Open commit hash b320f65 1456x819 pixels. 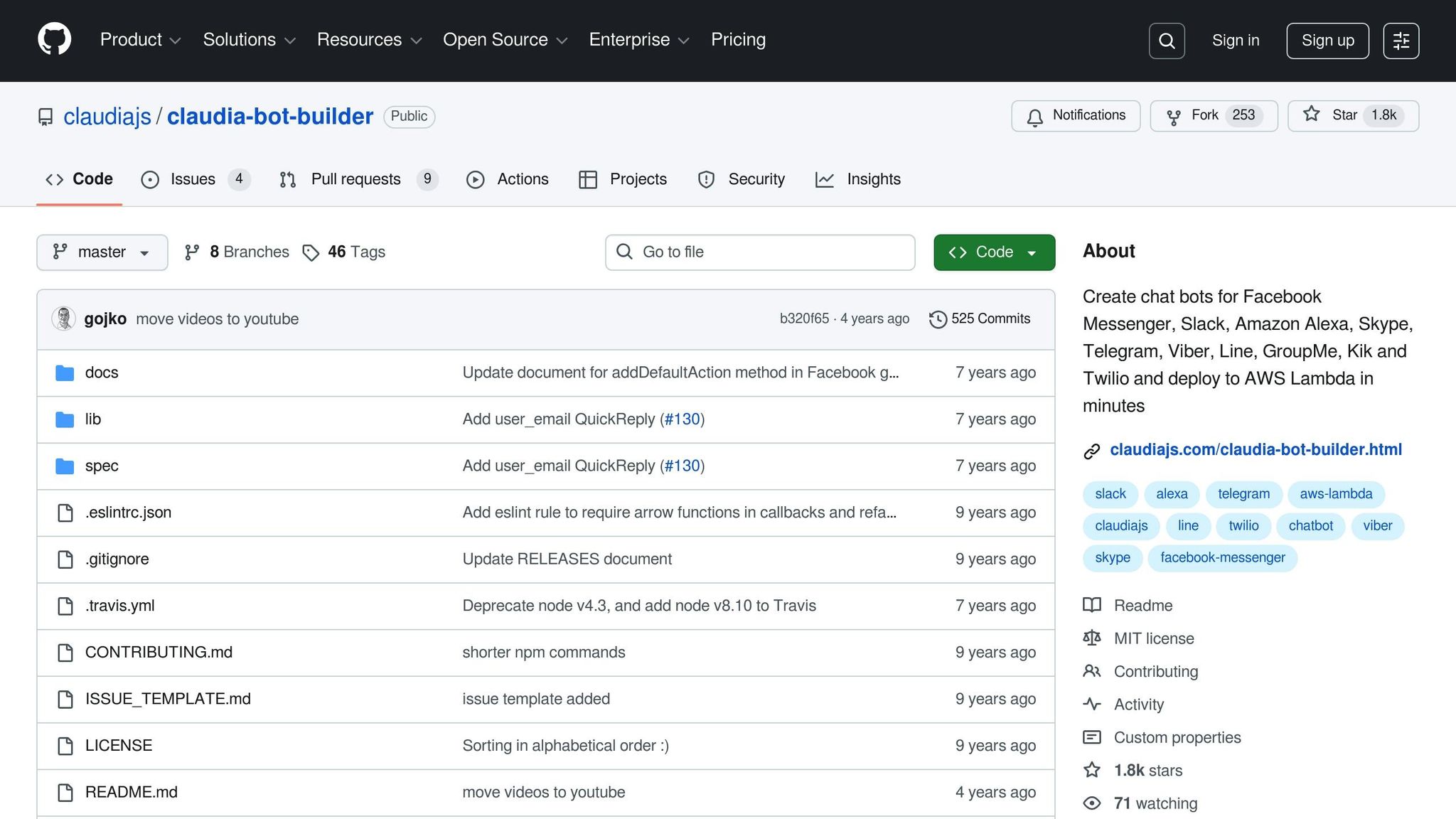tap(804, 319)
